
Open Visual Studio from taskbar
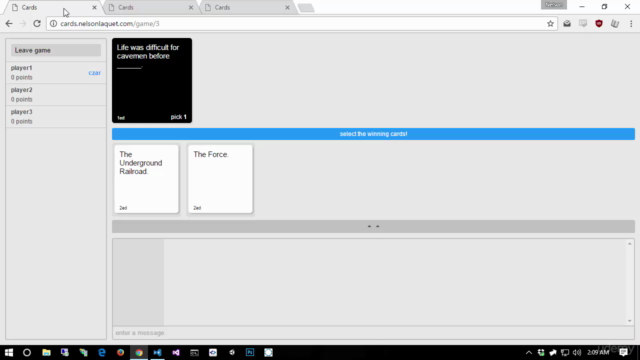176,352
